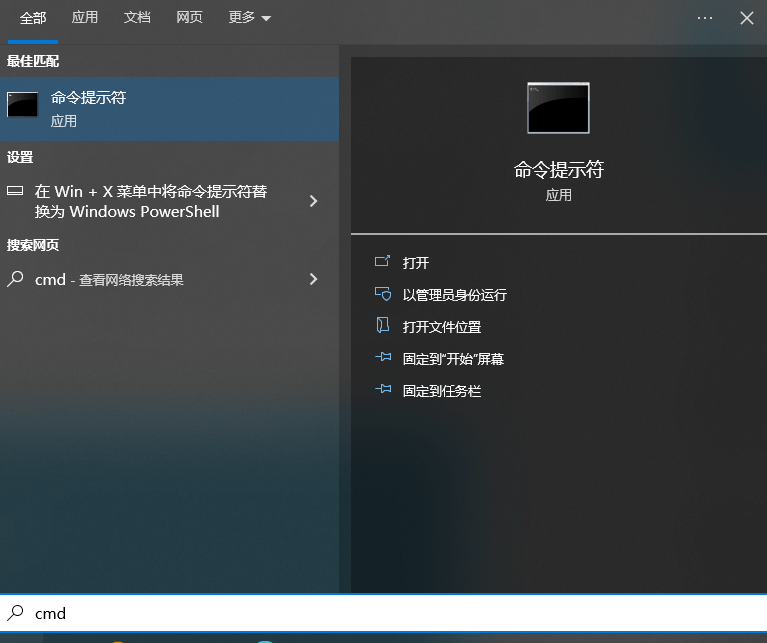Open the three-dot options menu
This screenshot has height=643, width=767.
705,18
